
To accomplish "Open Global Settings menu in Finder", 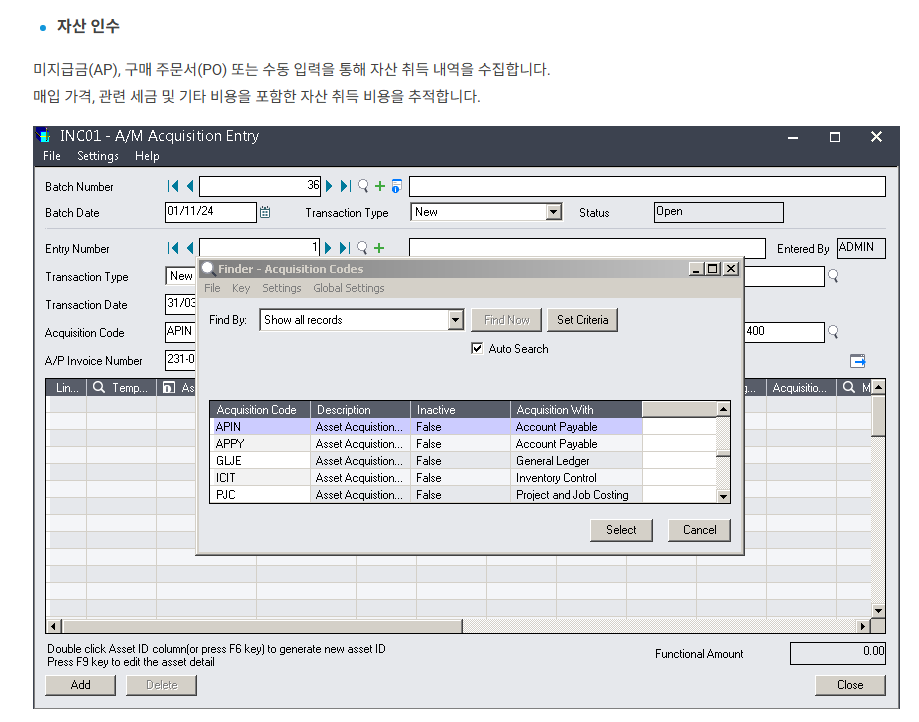I will tap(348, 288).
